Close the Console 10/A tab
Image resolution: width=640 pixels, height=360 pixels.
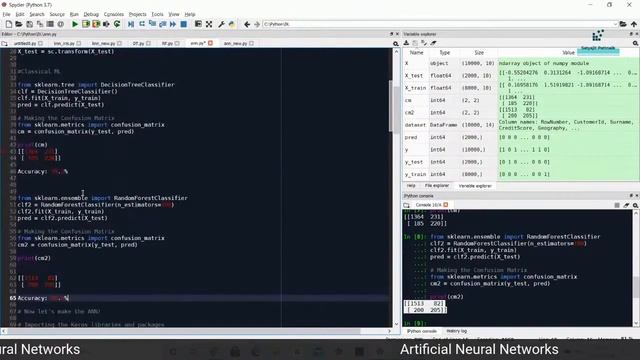pos(446,205)
